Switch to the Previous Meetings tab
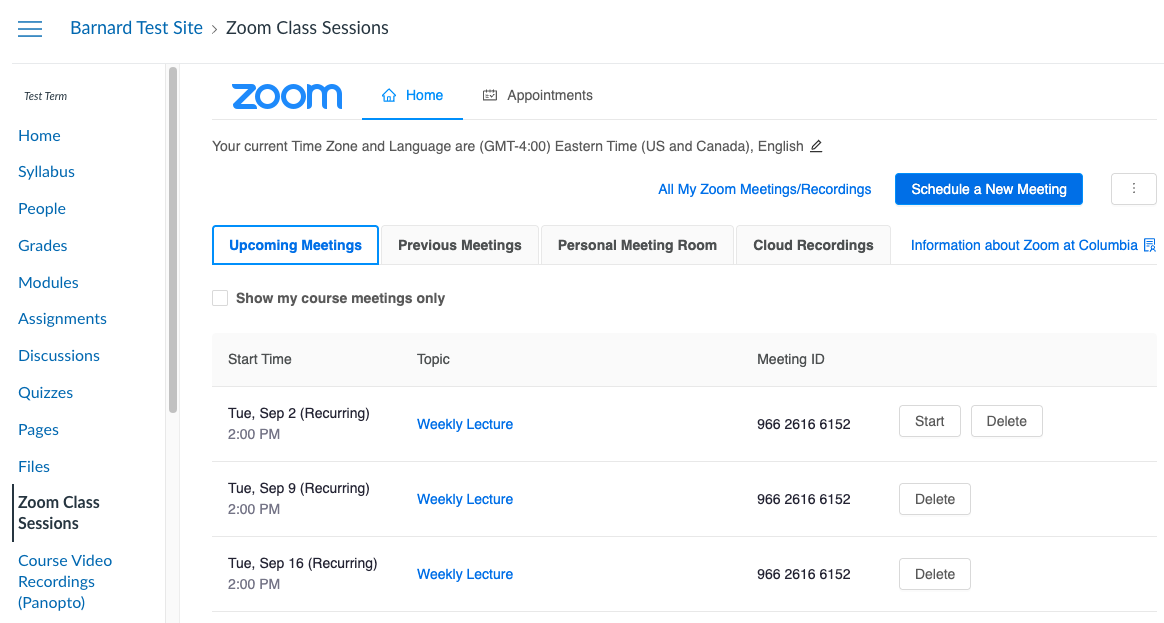1164x623 pixels. [x=460, y=245]
